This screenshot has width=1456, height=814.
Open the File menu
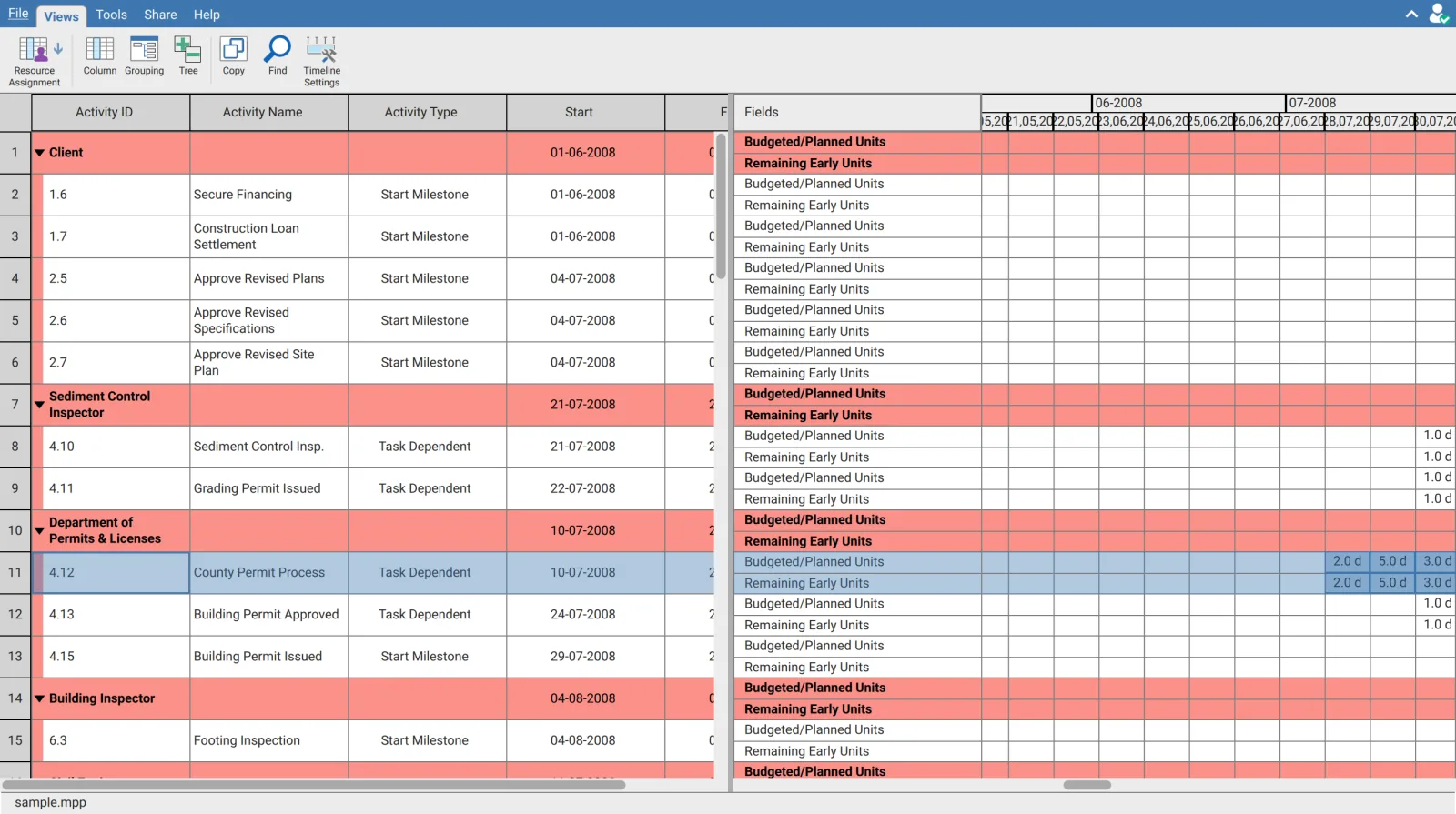18,15
